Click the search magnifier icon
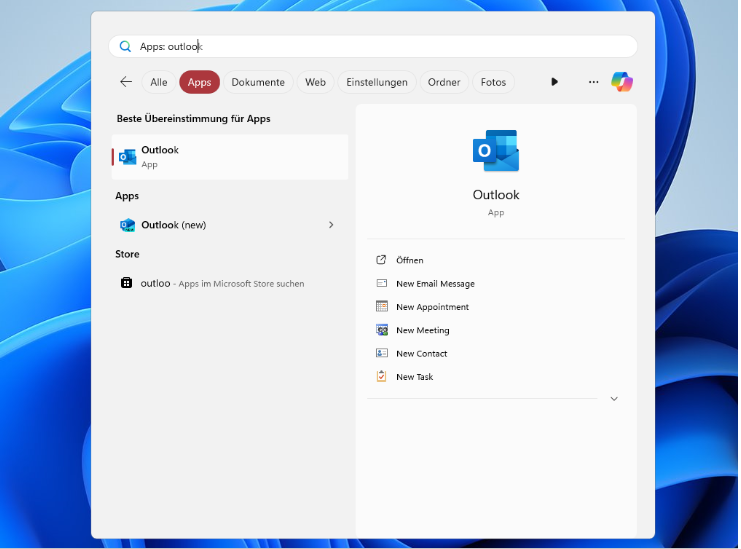 (125, 46)
